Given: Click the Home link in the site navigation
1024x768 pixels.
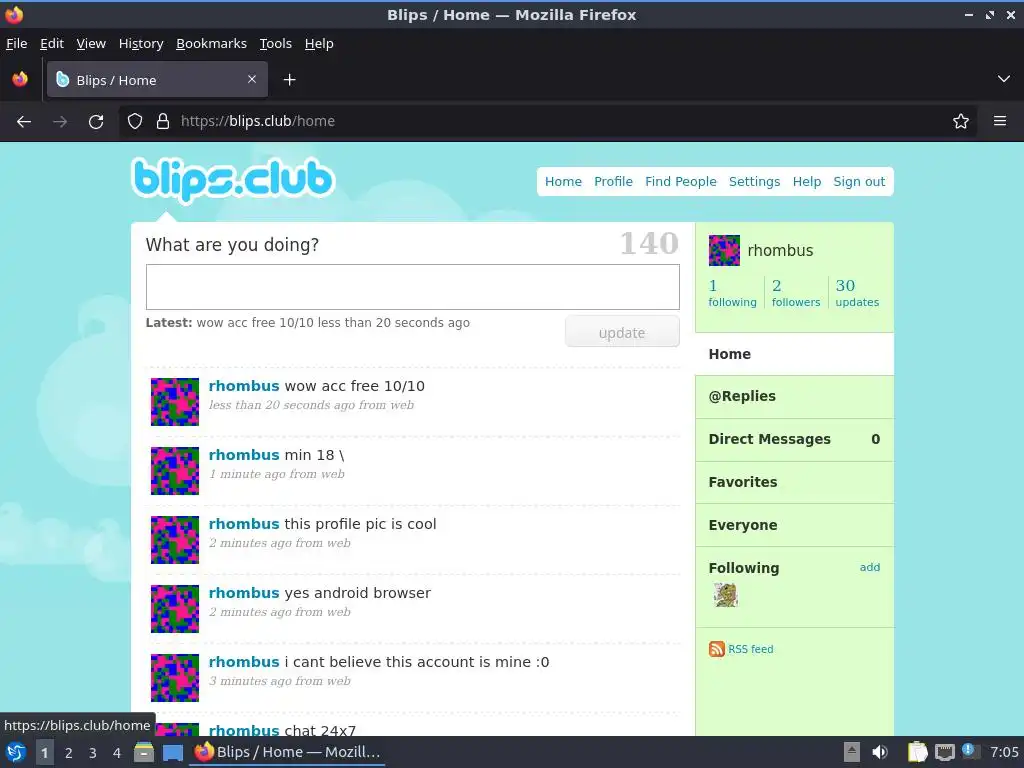Looking at the screenshot, I should click(563, 182).
